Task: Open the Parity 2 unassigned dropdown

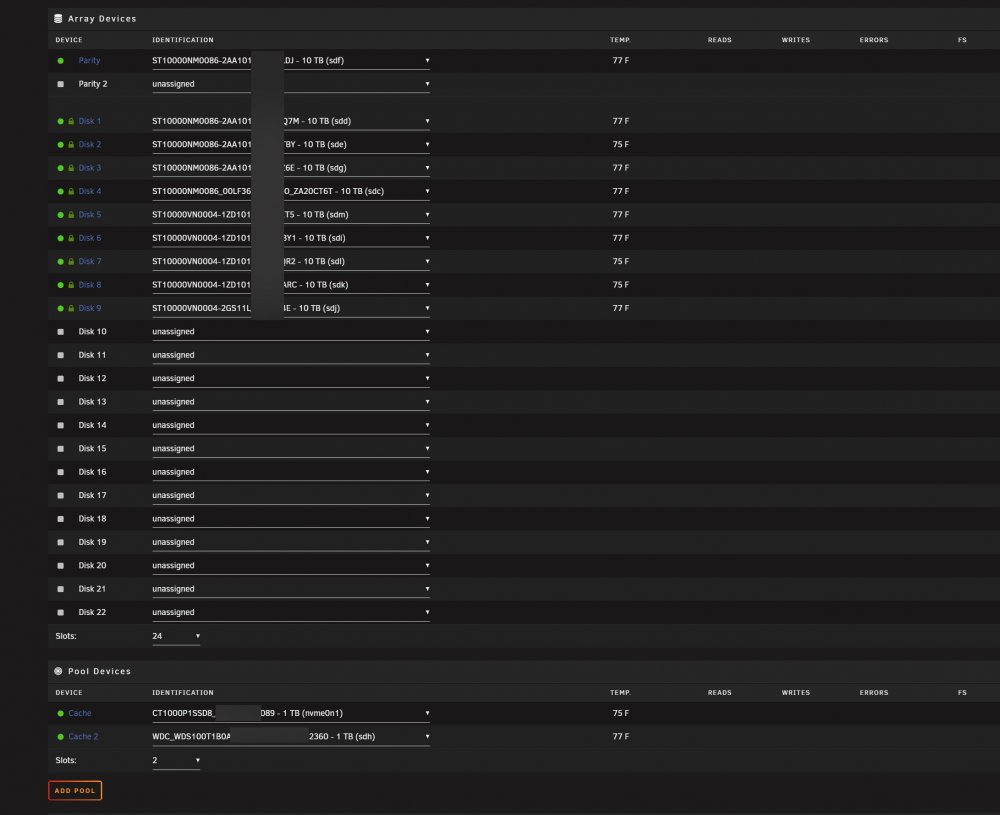Action: tap(291, 84)
